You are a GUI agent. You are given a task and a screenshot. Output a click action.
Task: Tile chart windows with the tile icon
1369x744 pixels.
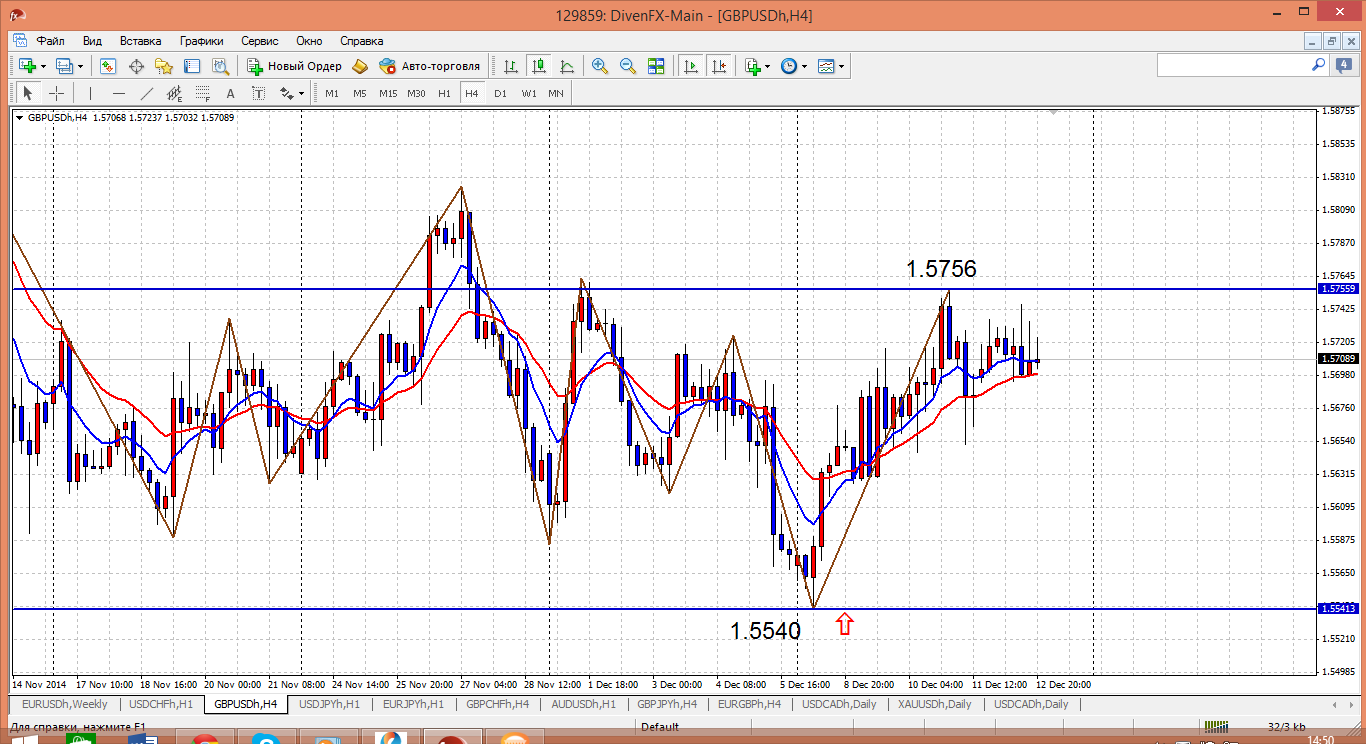pos(656,66)
